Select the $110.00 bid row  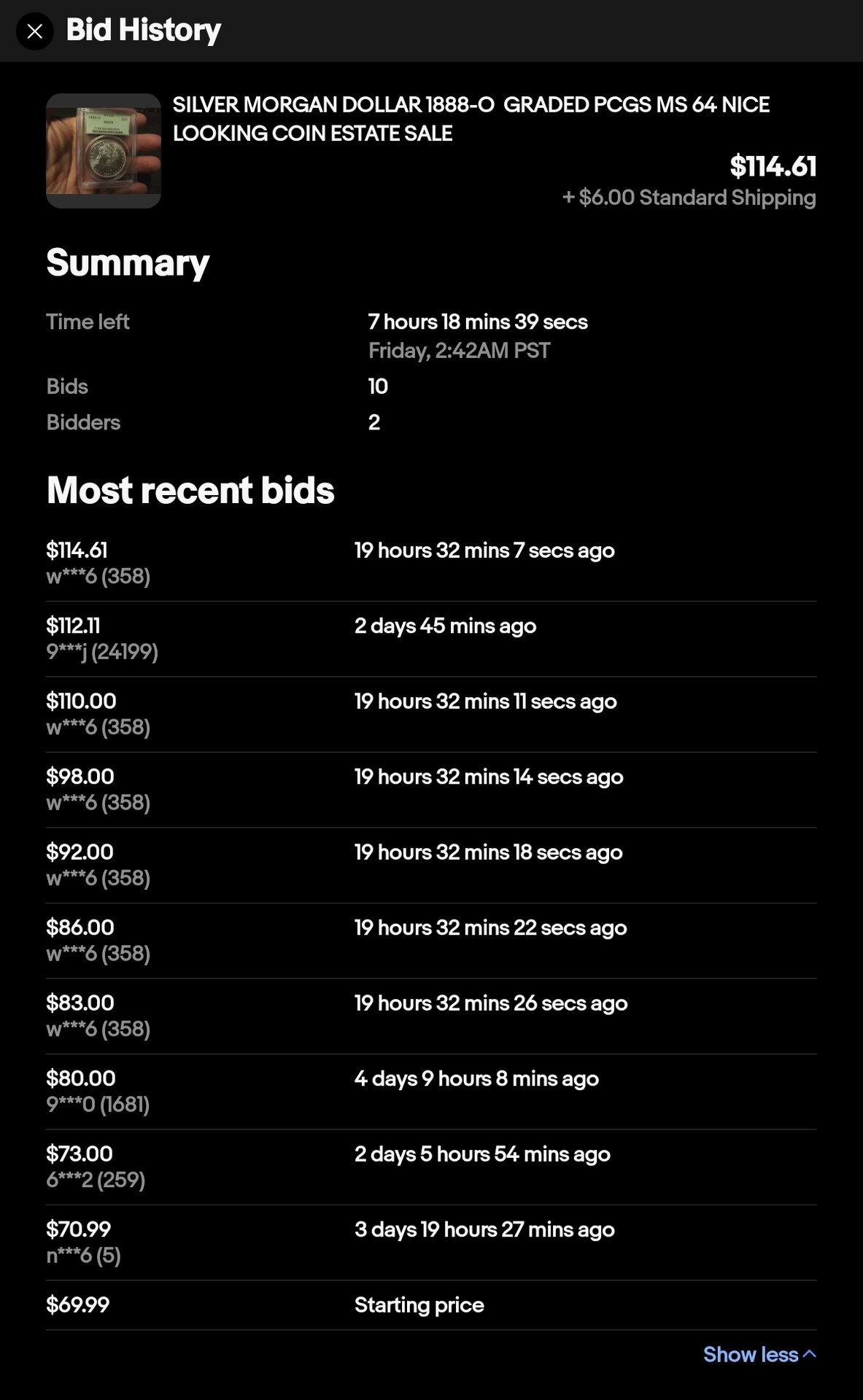coord(431,714)
